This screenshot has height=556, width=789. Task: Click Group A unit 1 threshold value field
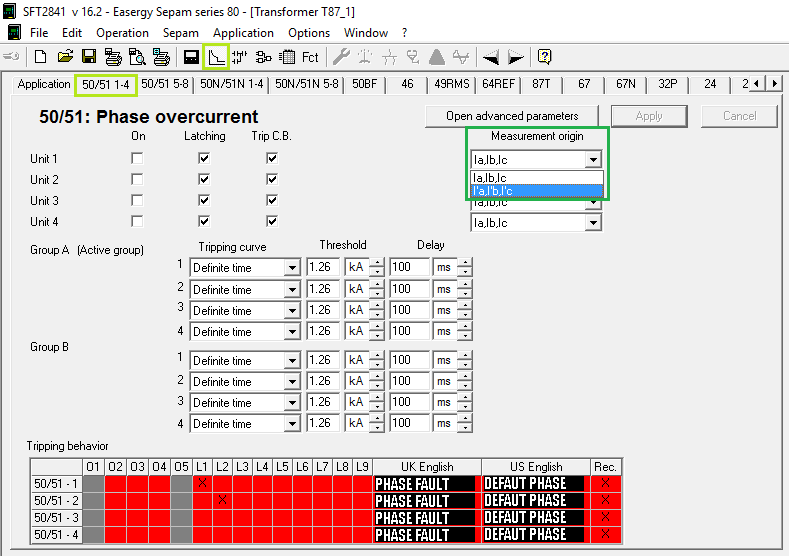(x=323, y=267)
